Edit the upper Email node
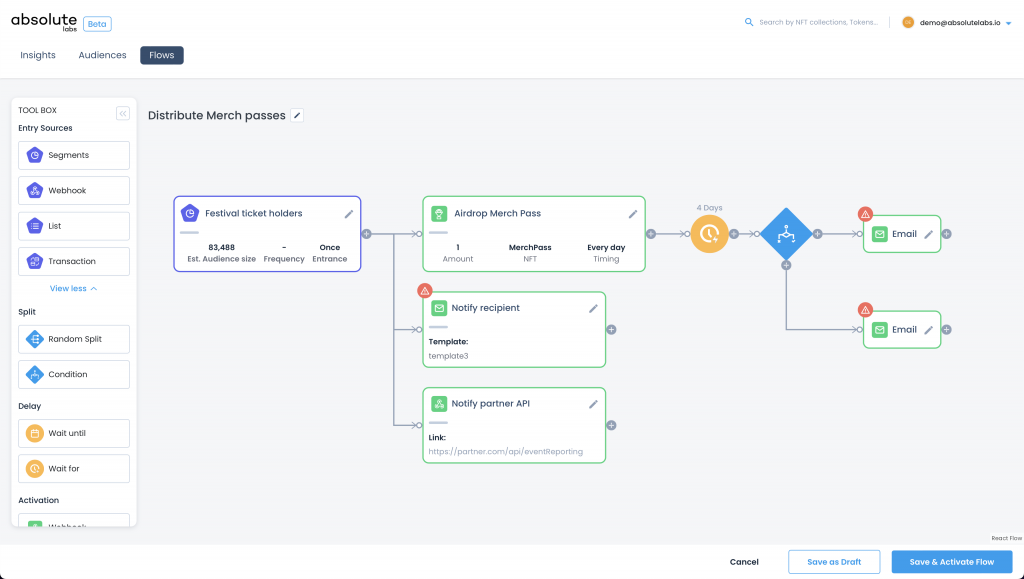The image size is (1024, 579). pyautogui.click(x=929, y=234)
